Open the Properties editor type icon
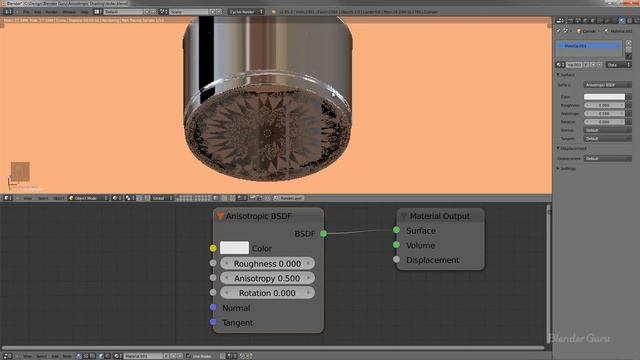Screen dimensions: 640x360 point(560,20)
